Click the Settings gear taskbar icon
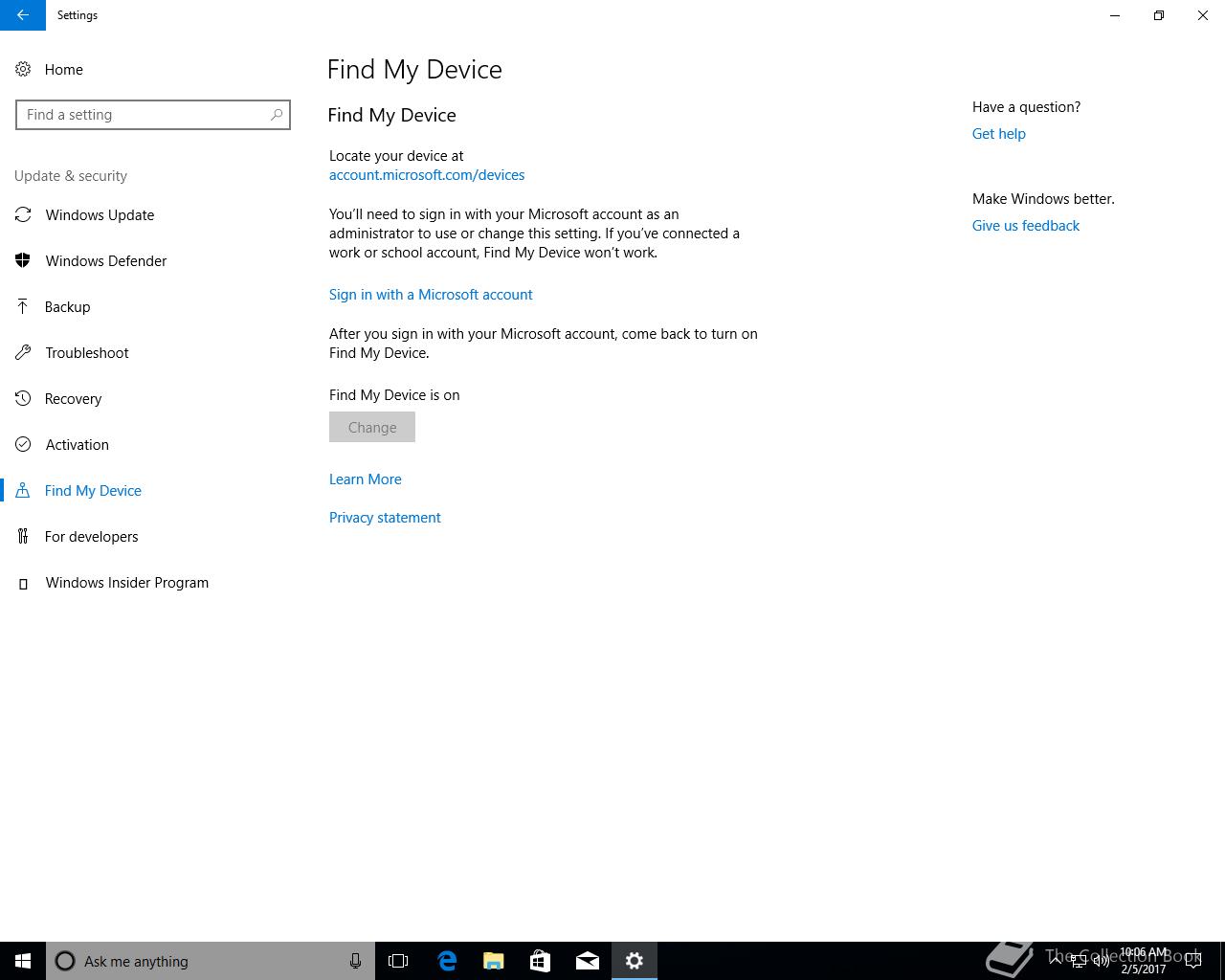 [635, 961]
